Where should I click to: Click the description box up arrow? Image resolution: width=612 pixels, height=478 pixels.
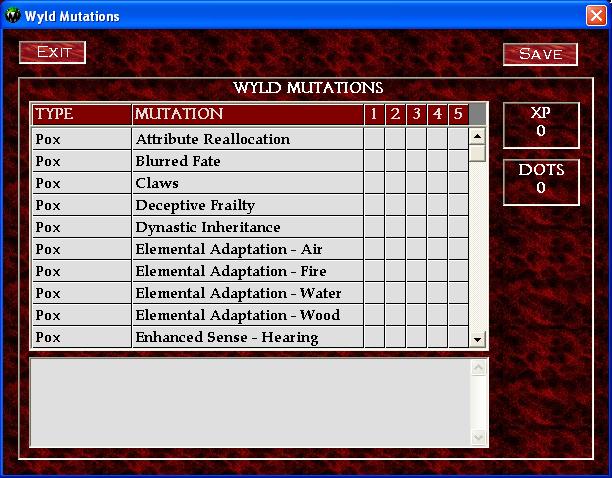point(477,368)
